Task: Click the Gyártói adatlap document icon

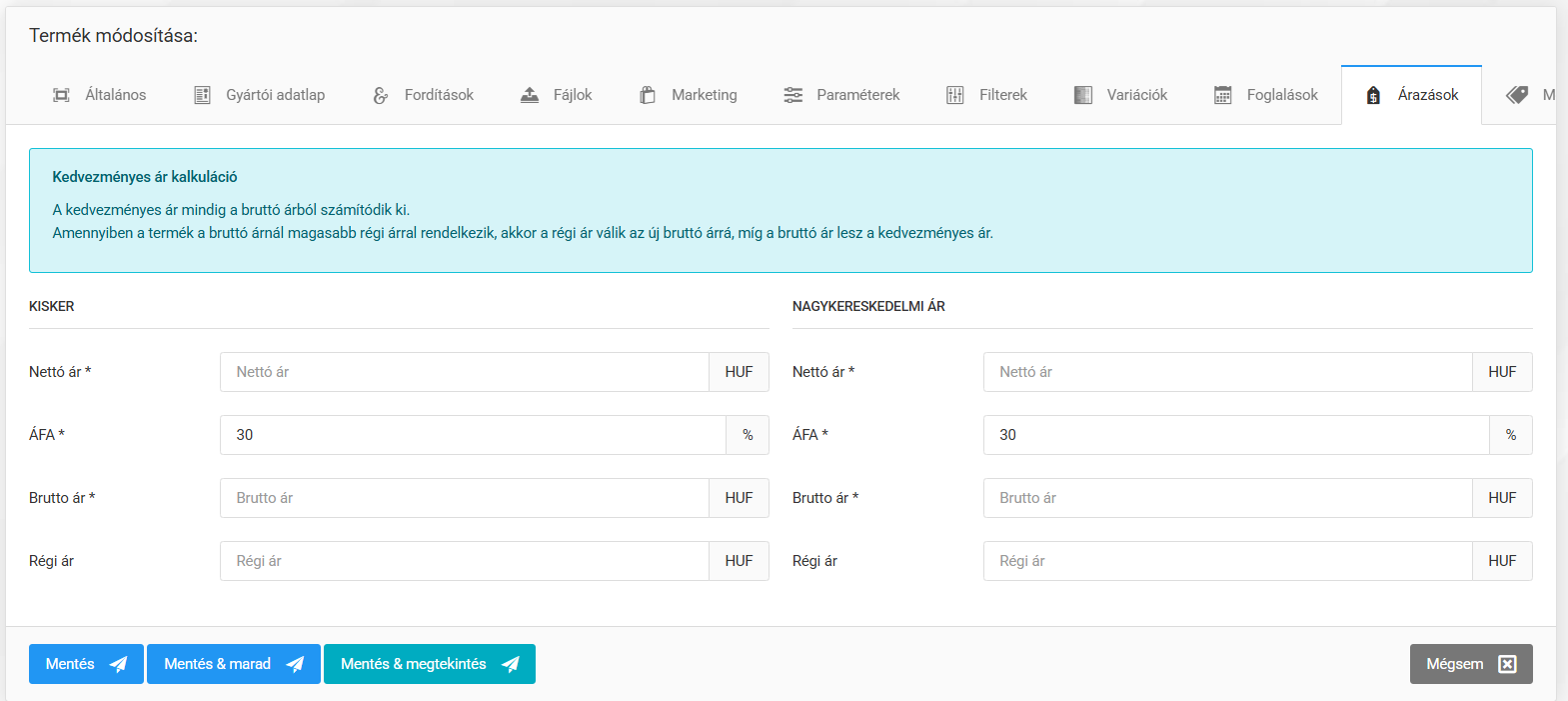Action: tap(202, 95)
